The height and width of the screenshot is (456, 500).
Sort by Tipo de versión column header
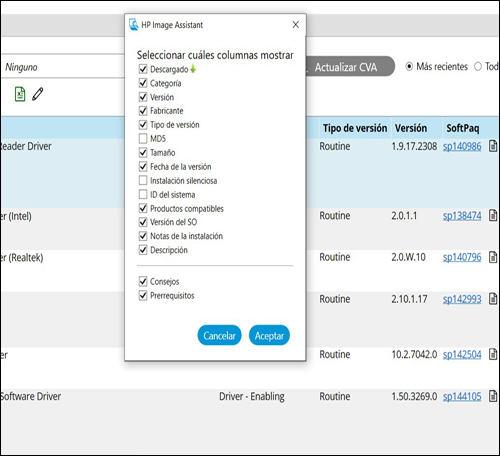click(x=355, y=128)
